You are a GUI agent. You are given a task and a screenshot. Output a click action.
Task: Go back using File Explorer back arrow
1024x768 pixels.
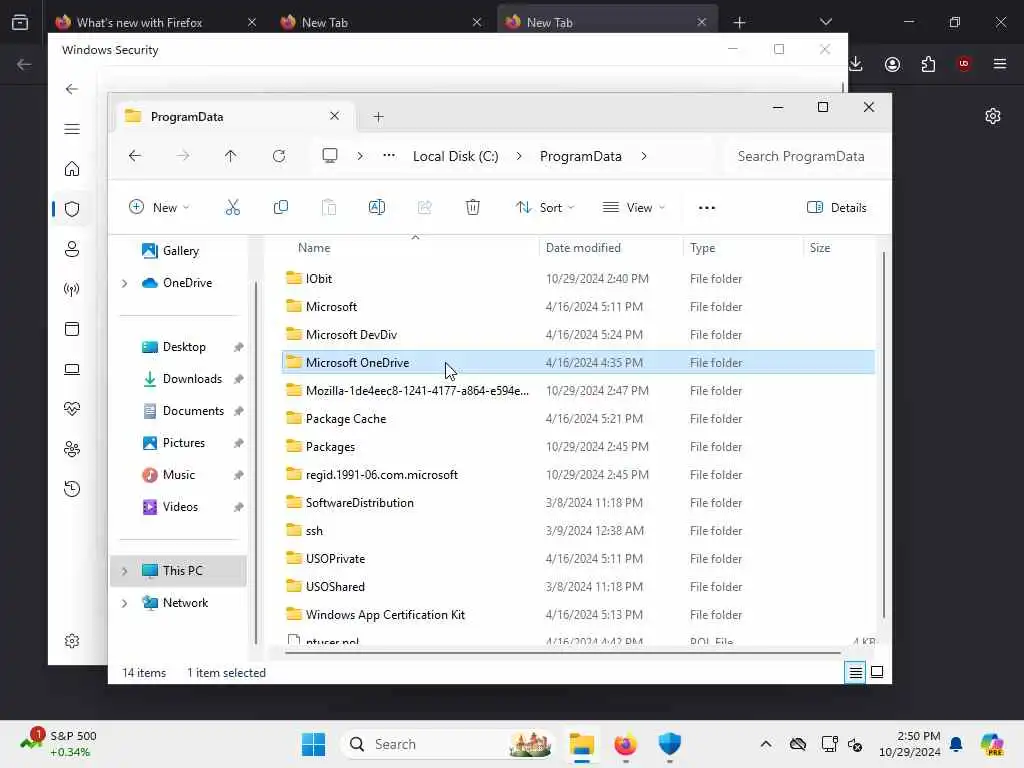coord(135,156)
